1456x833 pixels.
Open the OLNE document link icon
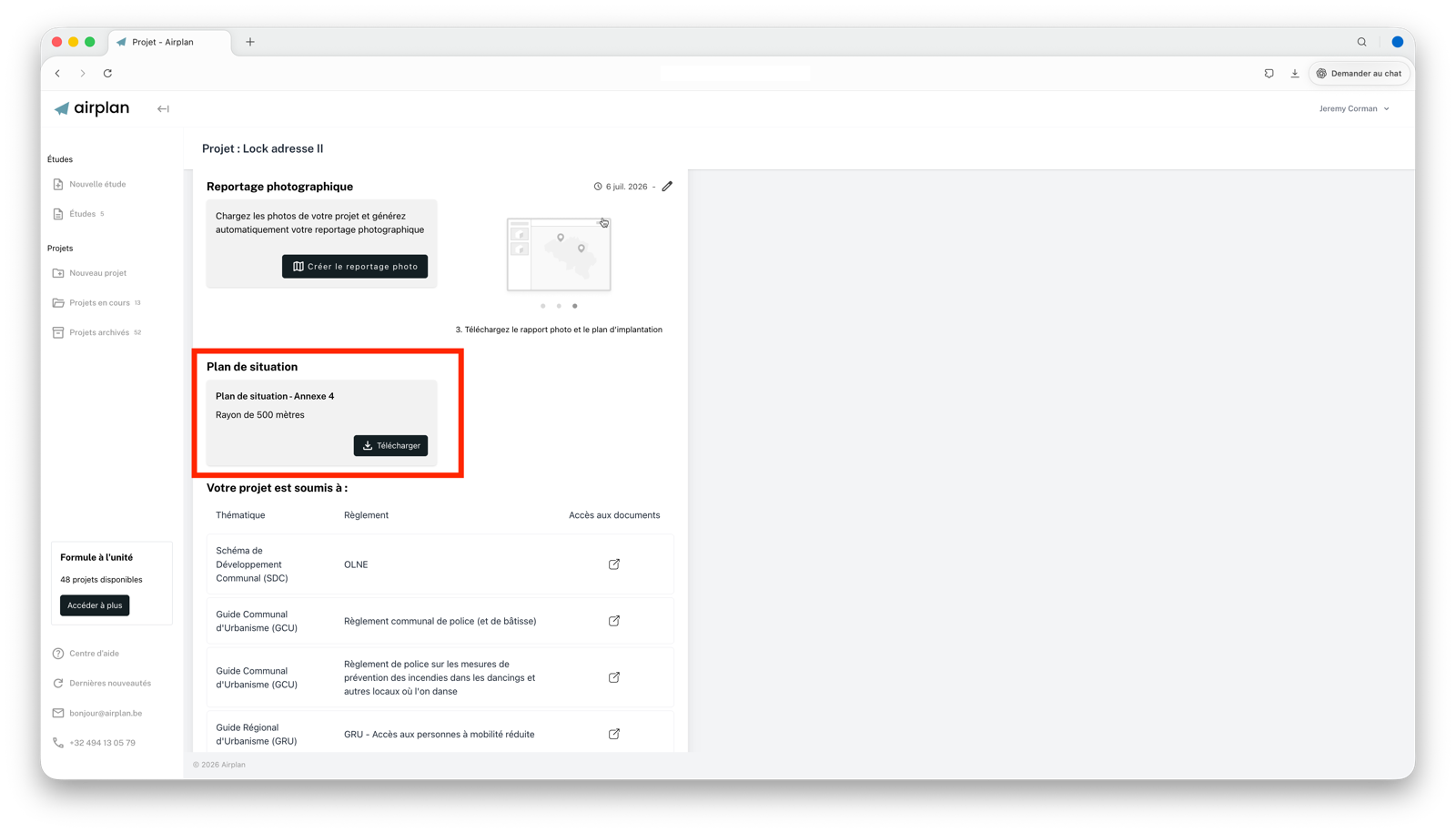(614, 564)
